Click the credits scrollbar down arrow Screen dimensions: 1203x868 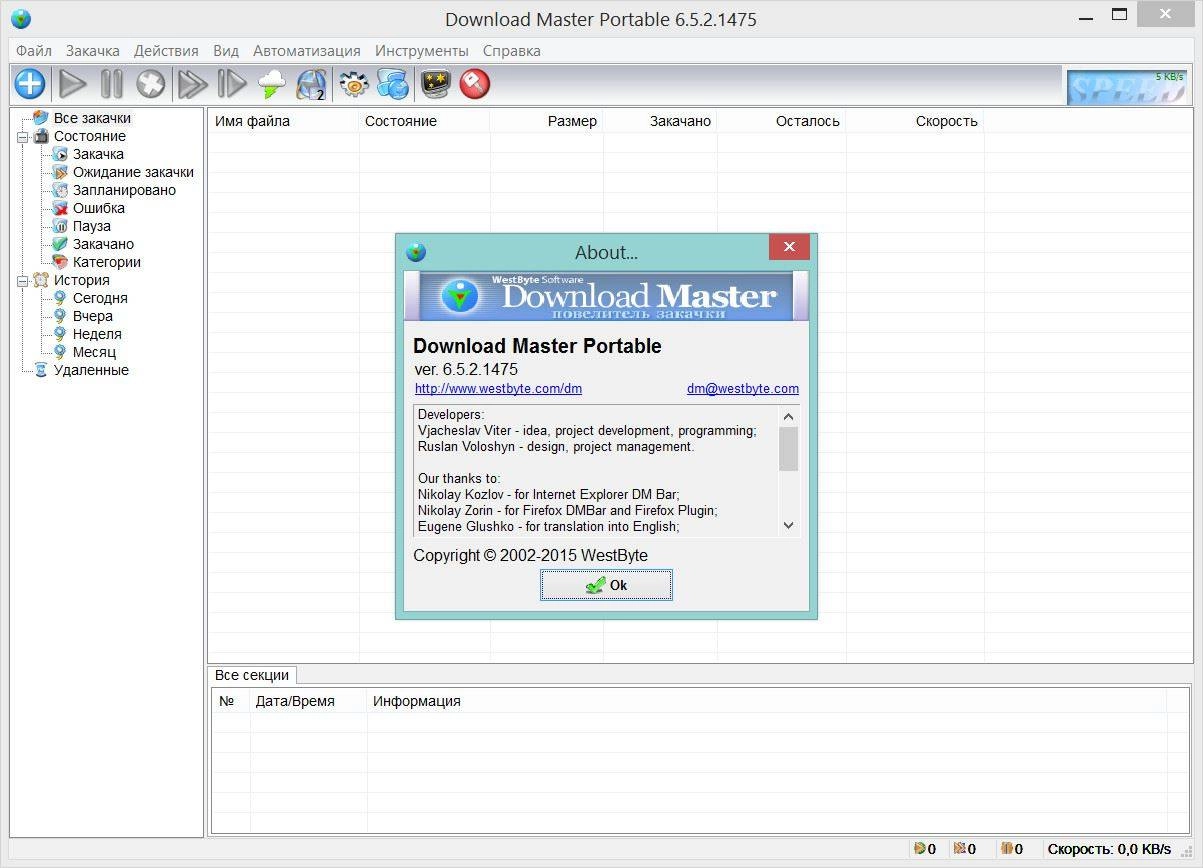tap(788, 525)
